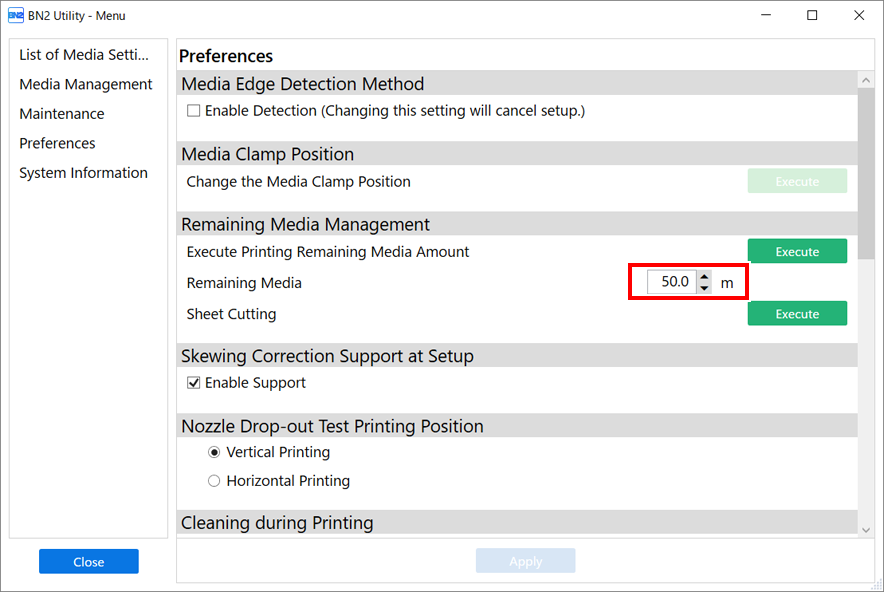Click Execute for Change the Media Clamp Position
This screenshot has width=884, height=592.
(797, 181)
